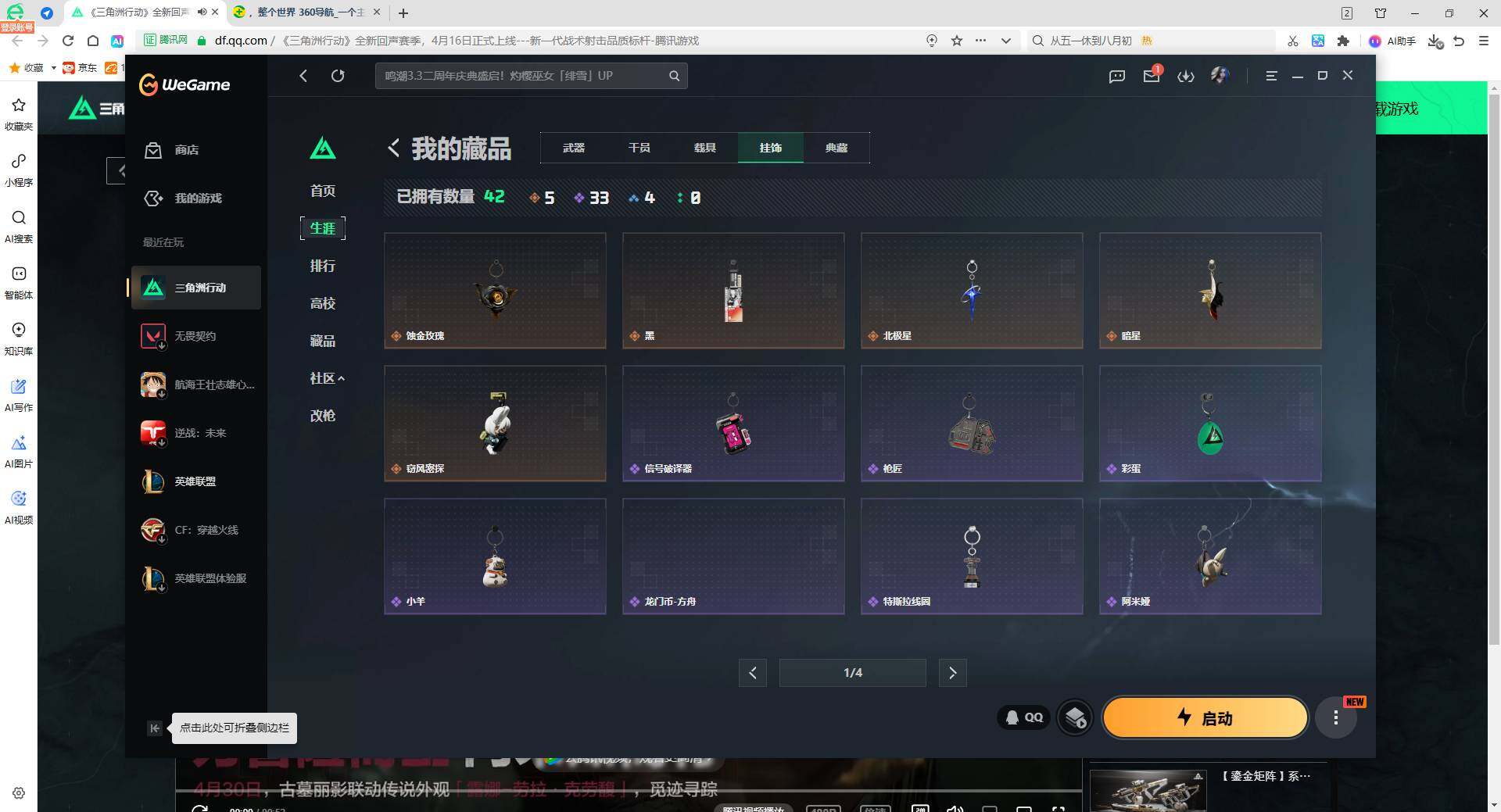Image resolution: width=1501 pixels, height=812 pixels.
Task: Open My Games in WeGame sidebar
Action: (184, 199)
